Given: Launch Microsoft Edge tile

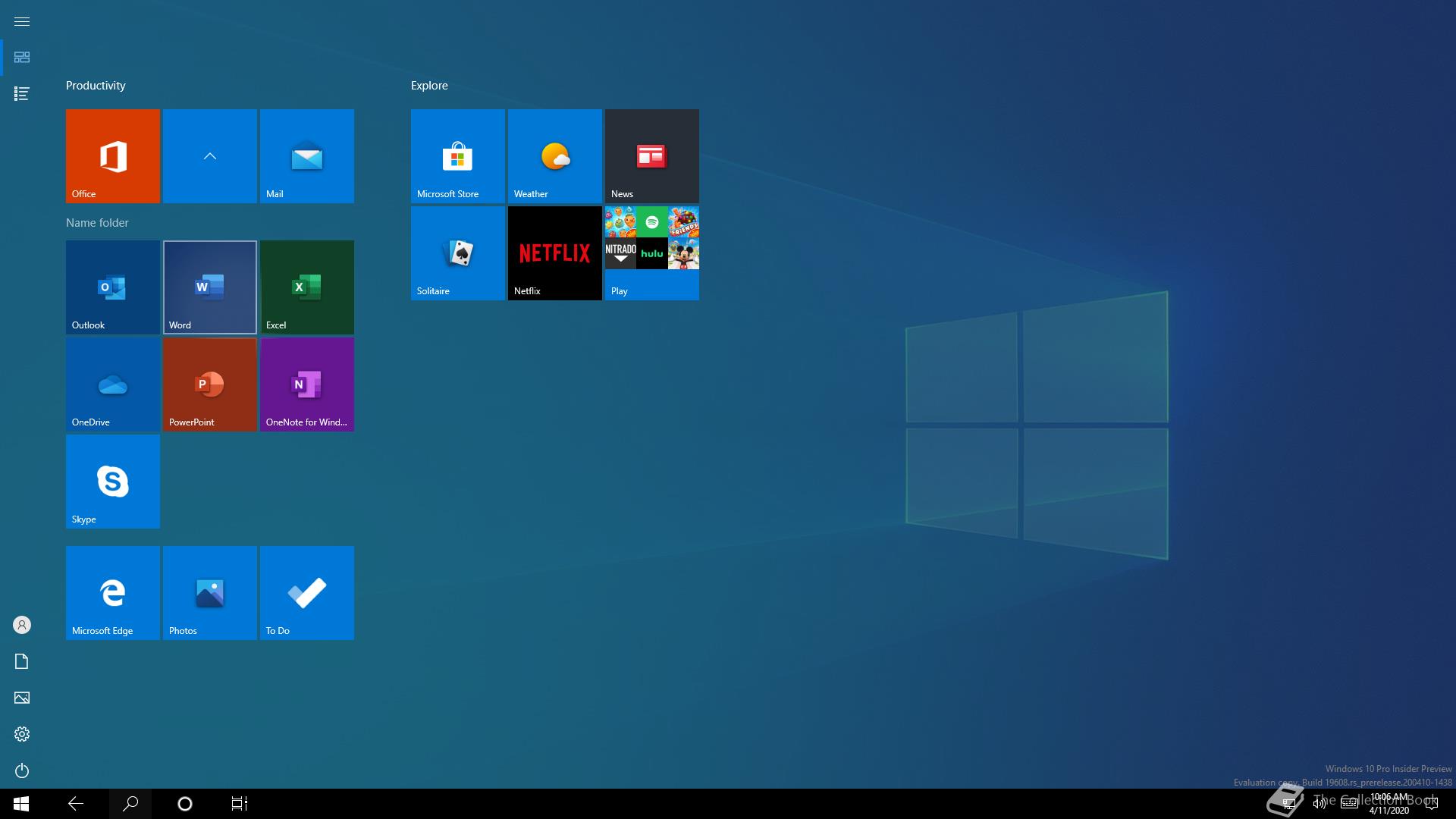Looking at the screenshot, I should pyautogui.click(x=113, y=593).
